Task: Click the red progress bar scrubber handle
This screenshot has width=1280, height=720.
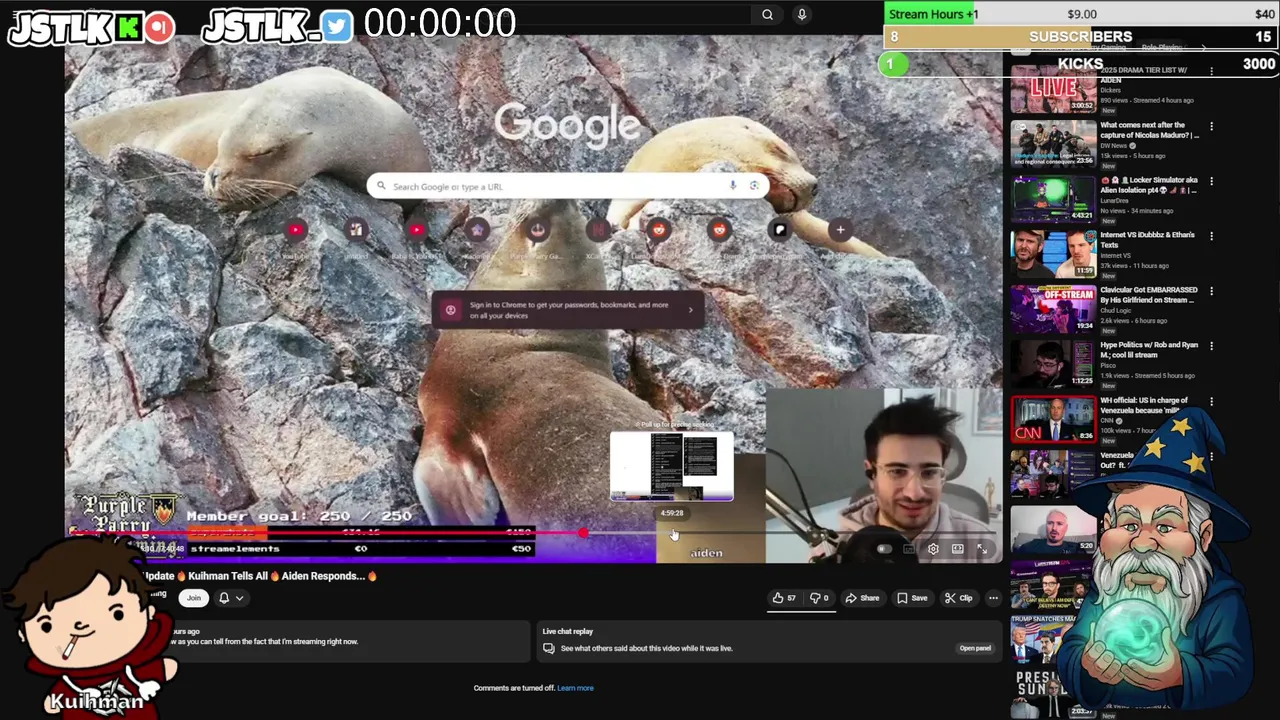Action: pyautogui.click(x=582, y=533)
